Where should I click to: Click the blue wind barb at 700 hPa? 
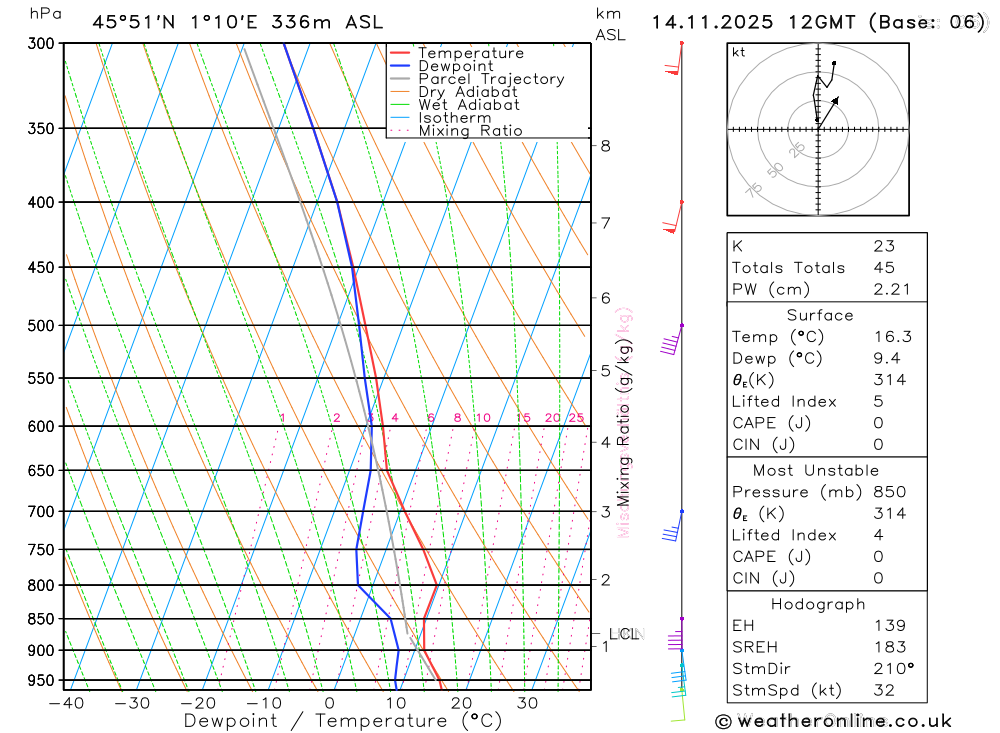[x=673, y=526]
